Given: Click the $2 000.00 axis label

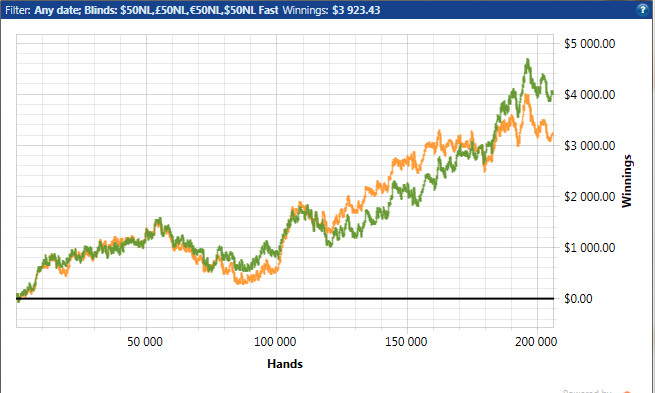Looking at the screenshot, I should coord(589,197).
